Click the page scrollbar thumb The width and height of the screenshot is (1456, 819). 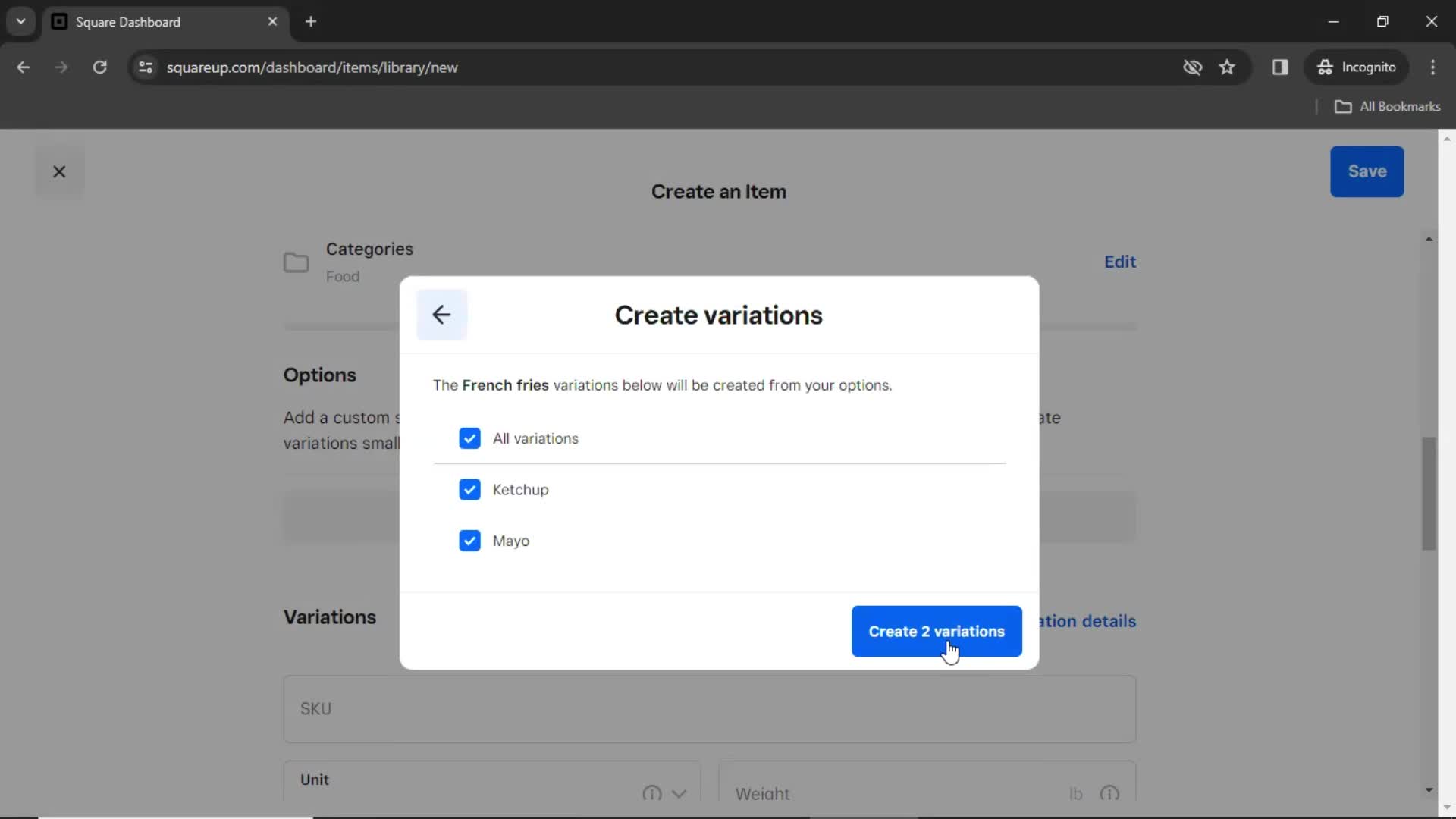point(1429,493)
